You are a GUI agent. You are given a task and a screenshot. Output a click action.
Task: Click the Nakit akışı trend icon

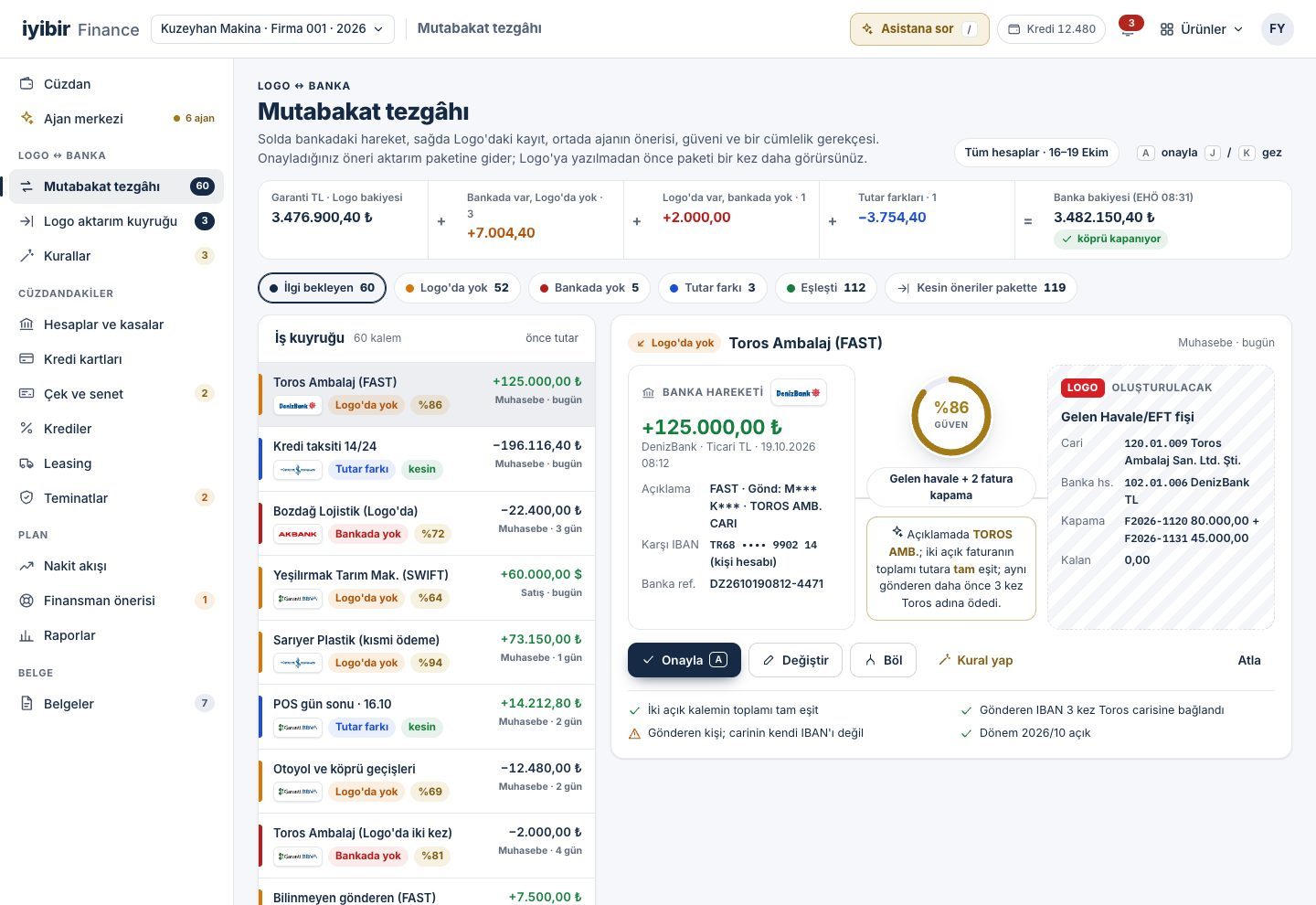coord(27,566)
